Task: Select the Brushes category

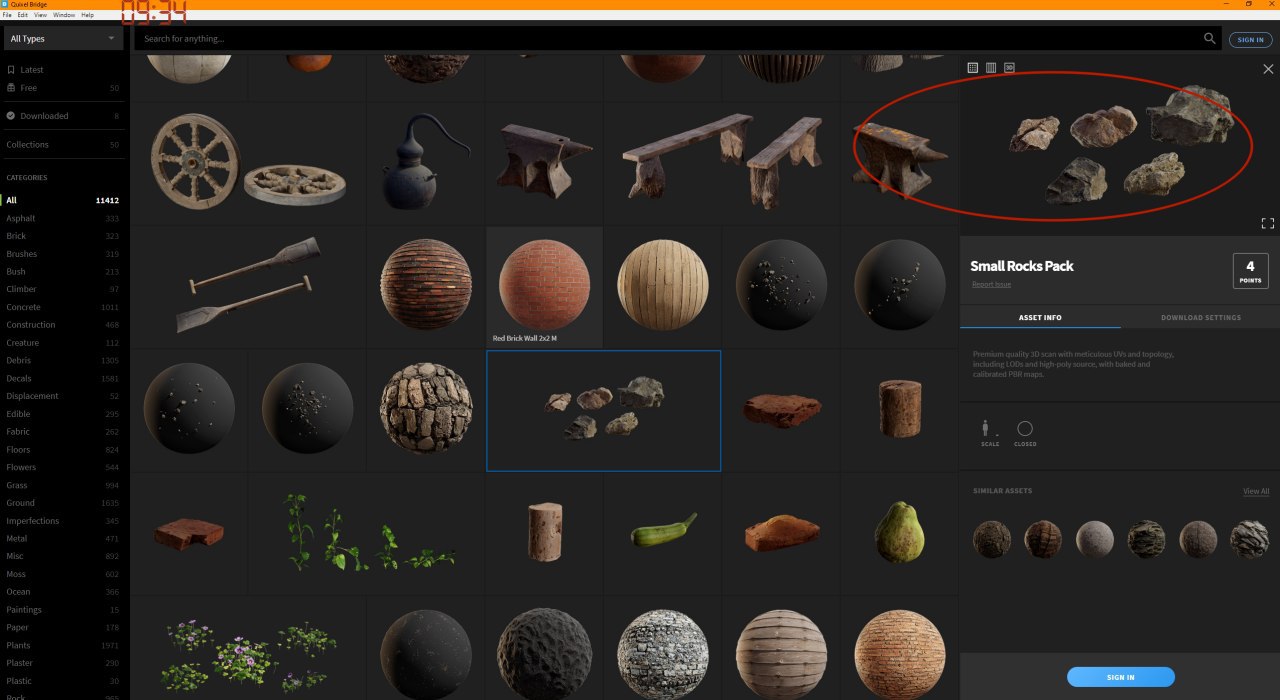Action: tap(63, 254)
